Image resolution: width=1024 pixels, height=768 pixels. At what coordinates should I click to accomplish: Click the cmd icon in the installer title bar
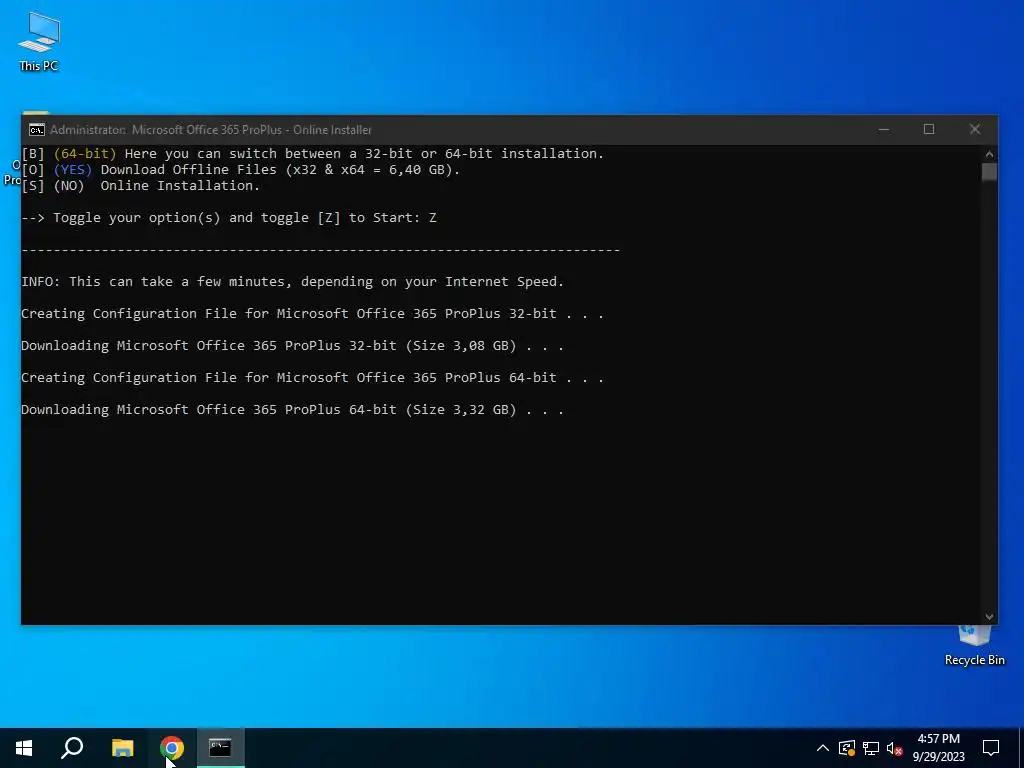pos(37,129)
